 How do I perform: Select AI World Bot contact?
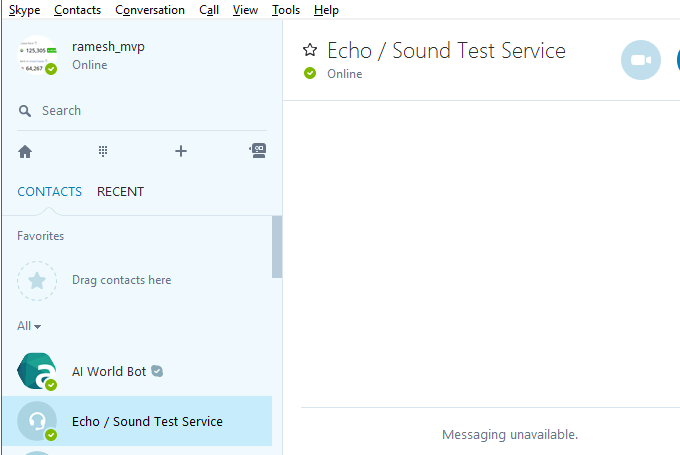(x=137, y=371)
